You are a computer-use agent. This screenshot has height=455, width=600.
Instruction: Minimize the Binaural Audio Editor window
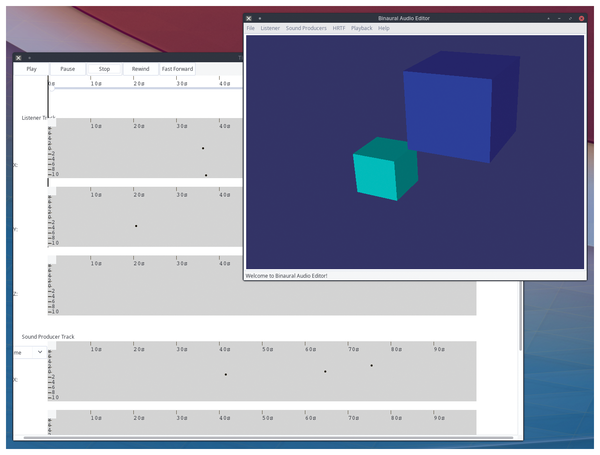tap(559, 18)
